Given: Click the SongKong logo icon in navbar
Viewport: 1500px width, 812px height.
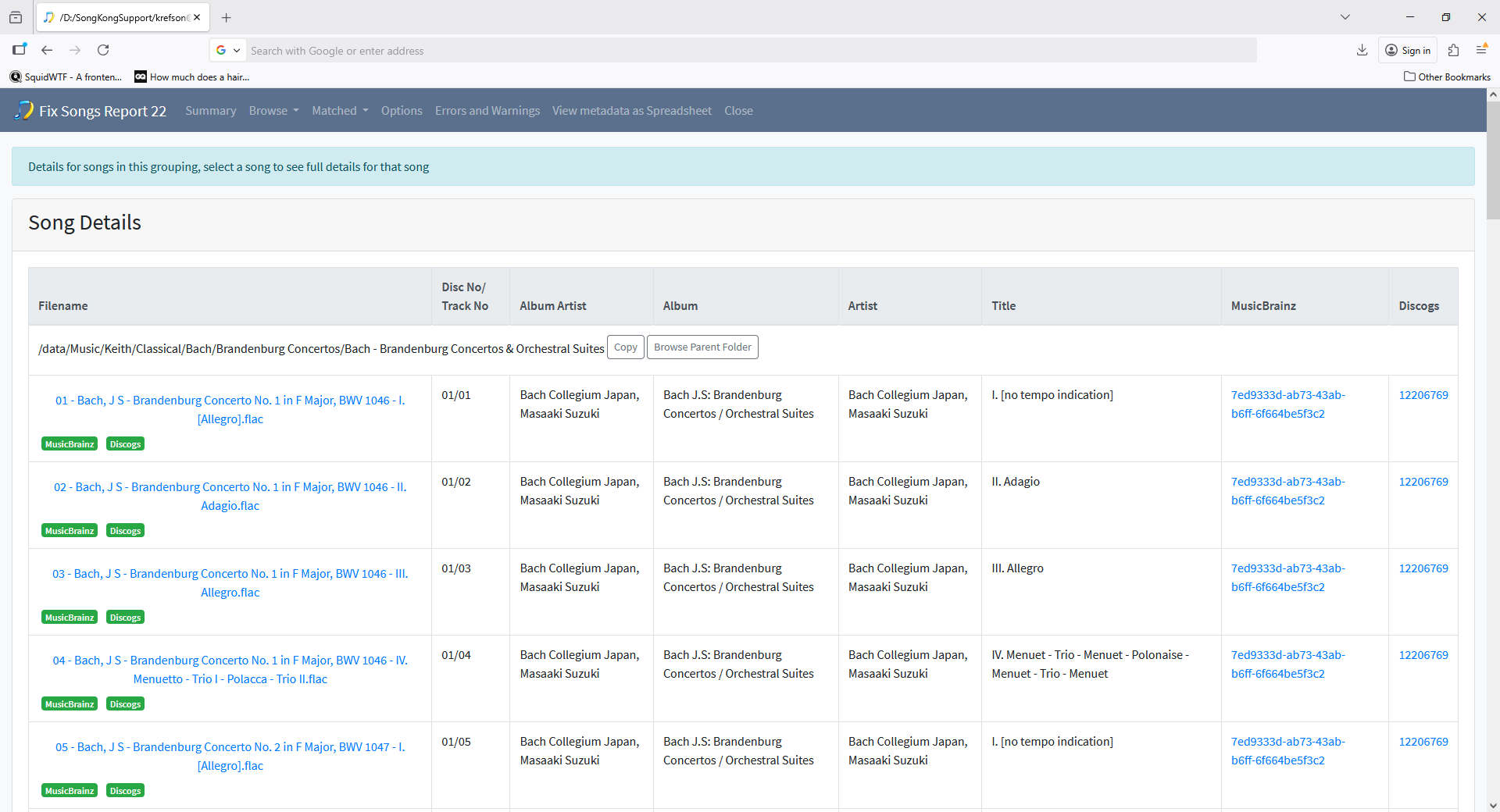Looking at the screenshot, I should (23, 110).
